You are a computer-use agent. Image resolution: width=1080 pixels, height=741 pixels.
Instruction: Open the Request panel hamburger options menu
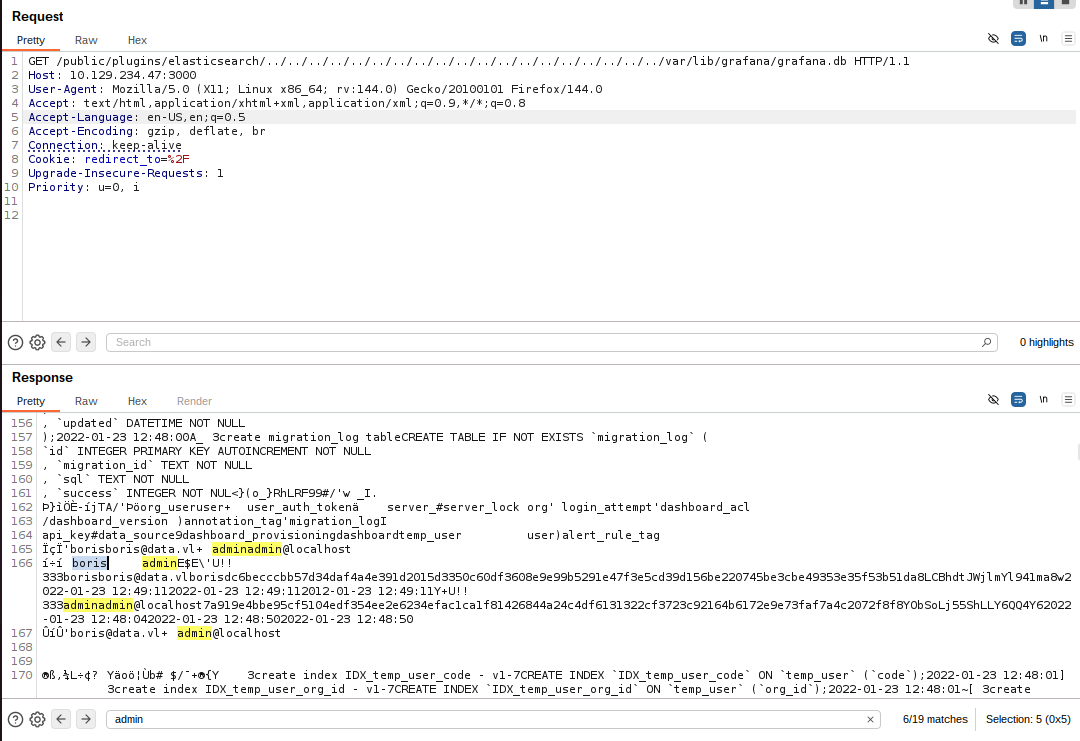coord(1068,39)
